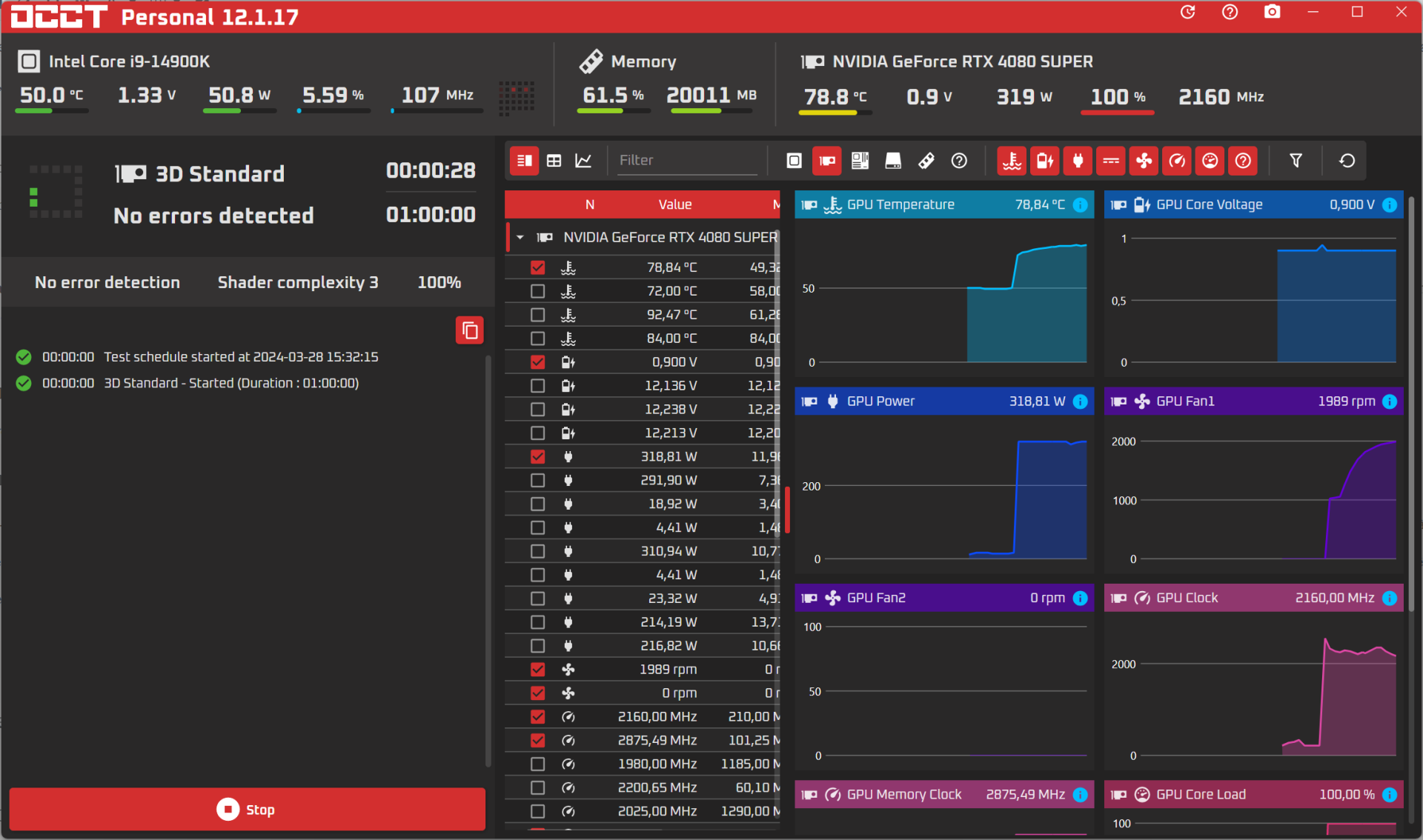1423x840 pixels.
Task: Toggle the fan sensor type filter
Action: tap(1144, 161)
